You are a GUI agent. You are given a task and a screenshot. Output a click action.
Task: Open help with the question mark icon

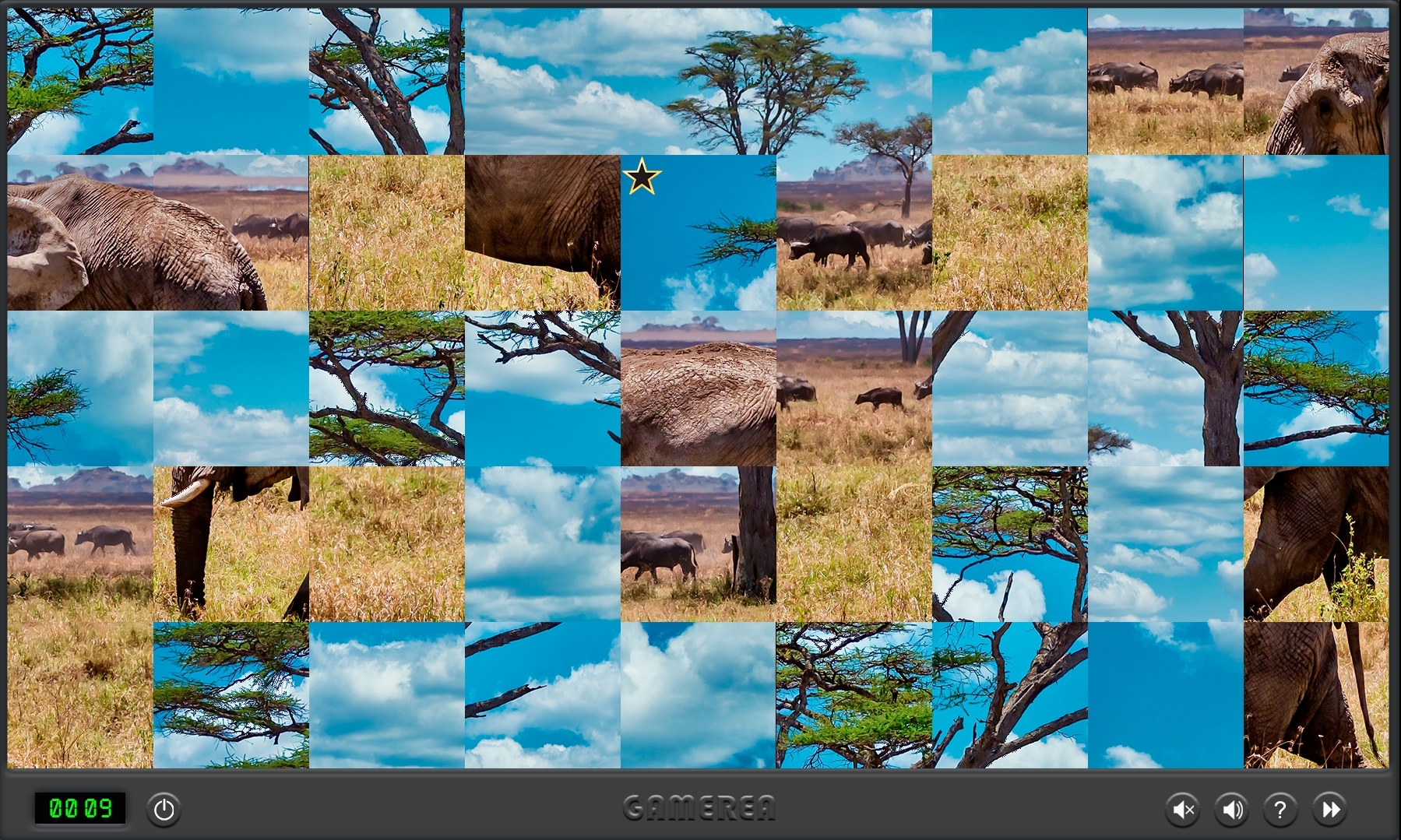1280,810
